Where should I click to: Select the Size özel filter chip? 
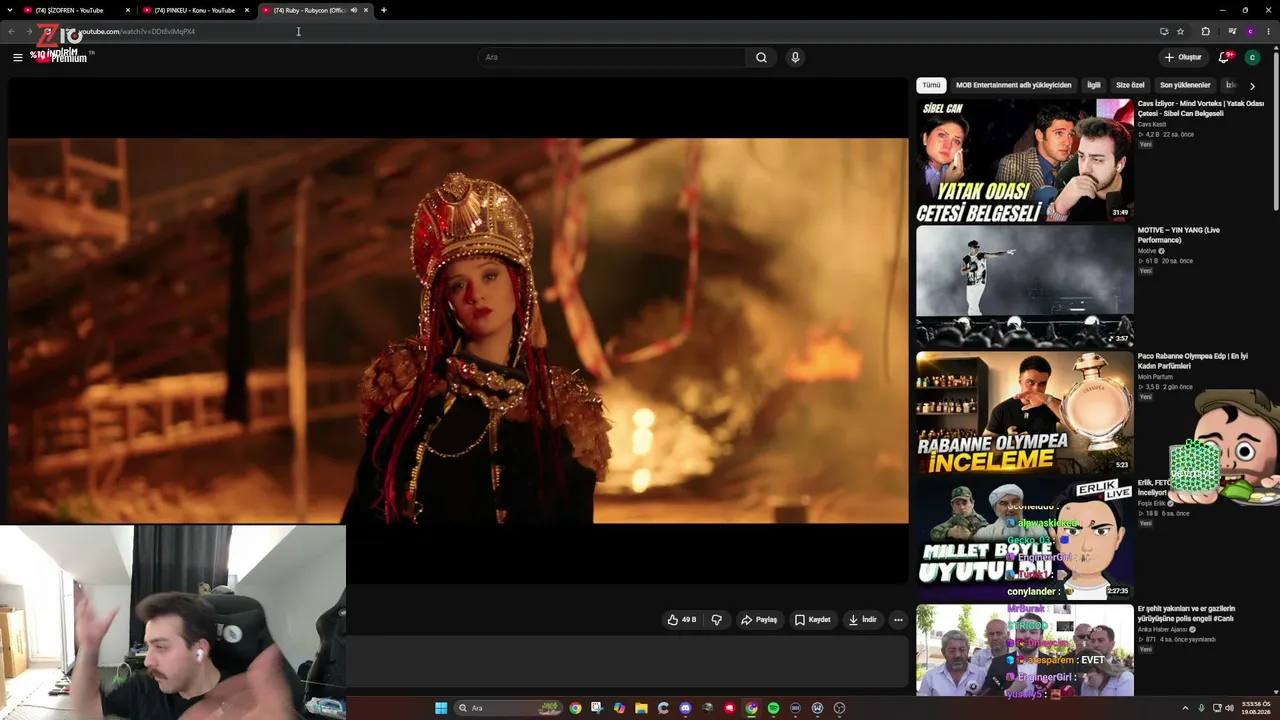(x=1130, y=85)
